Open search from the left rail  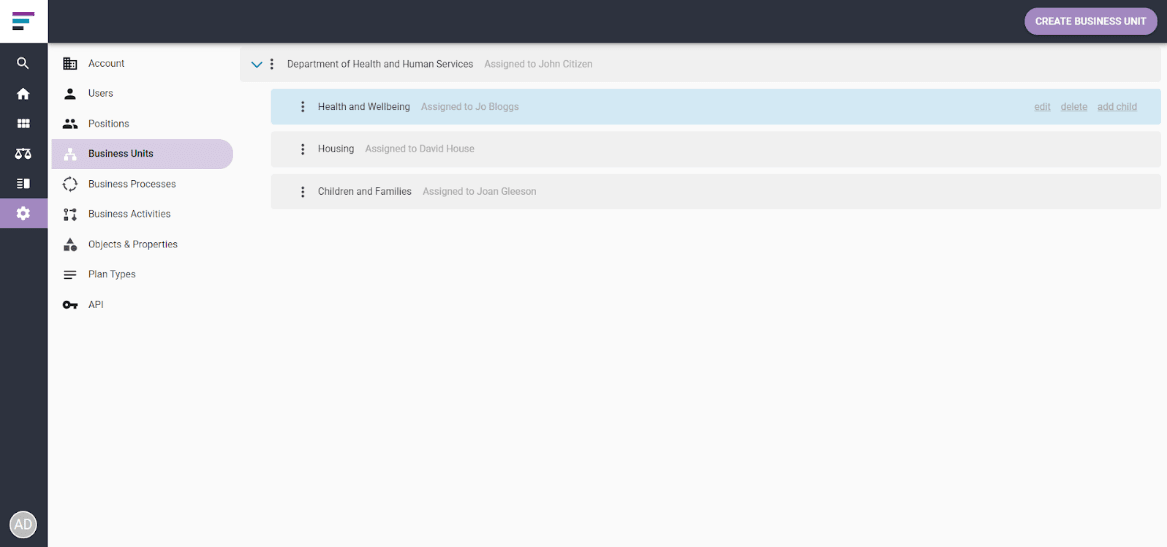(x=23, y=63)
